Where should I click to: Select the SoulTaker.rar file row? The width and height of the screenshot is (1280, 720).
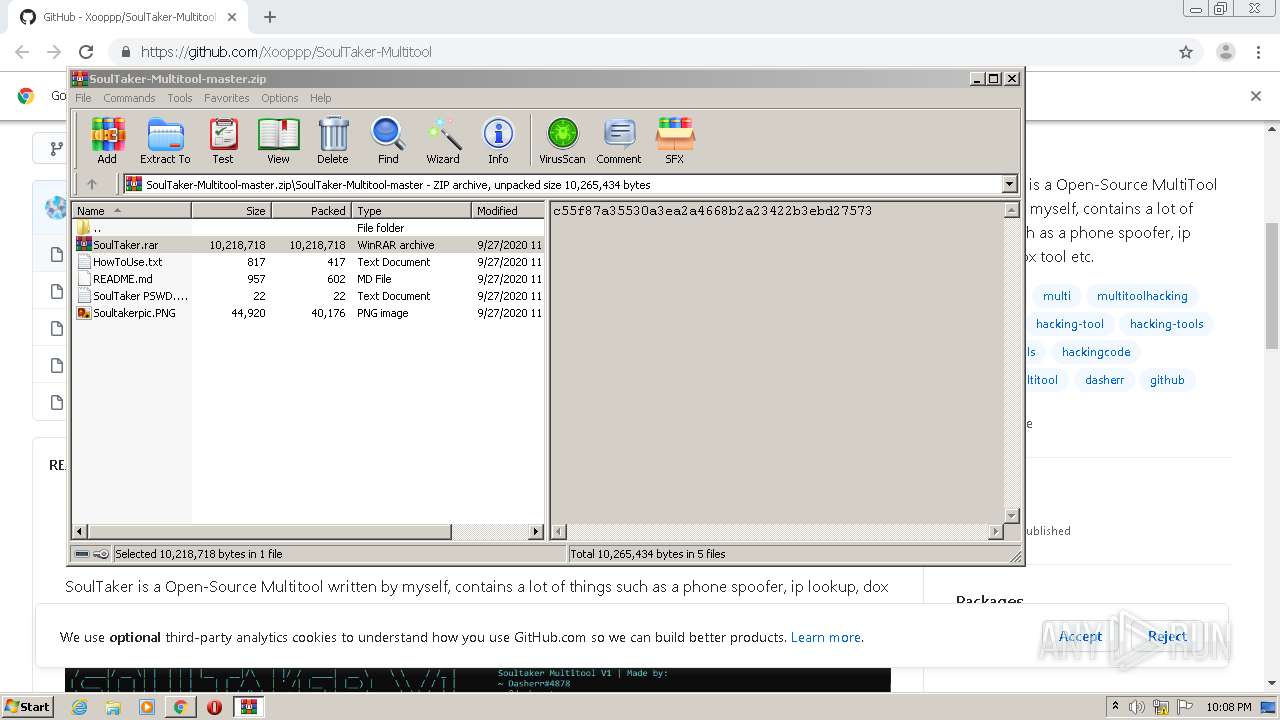coord(309,245)
